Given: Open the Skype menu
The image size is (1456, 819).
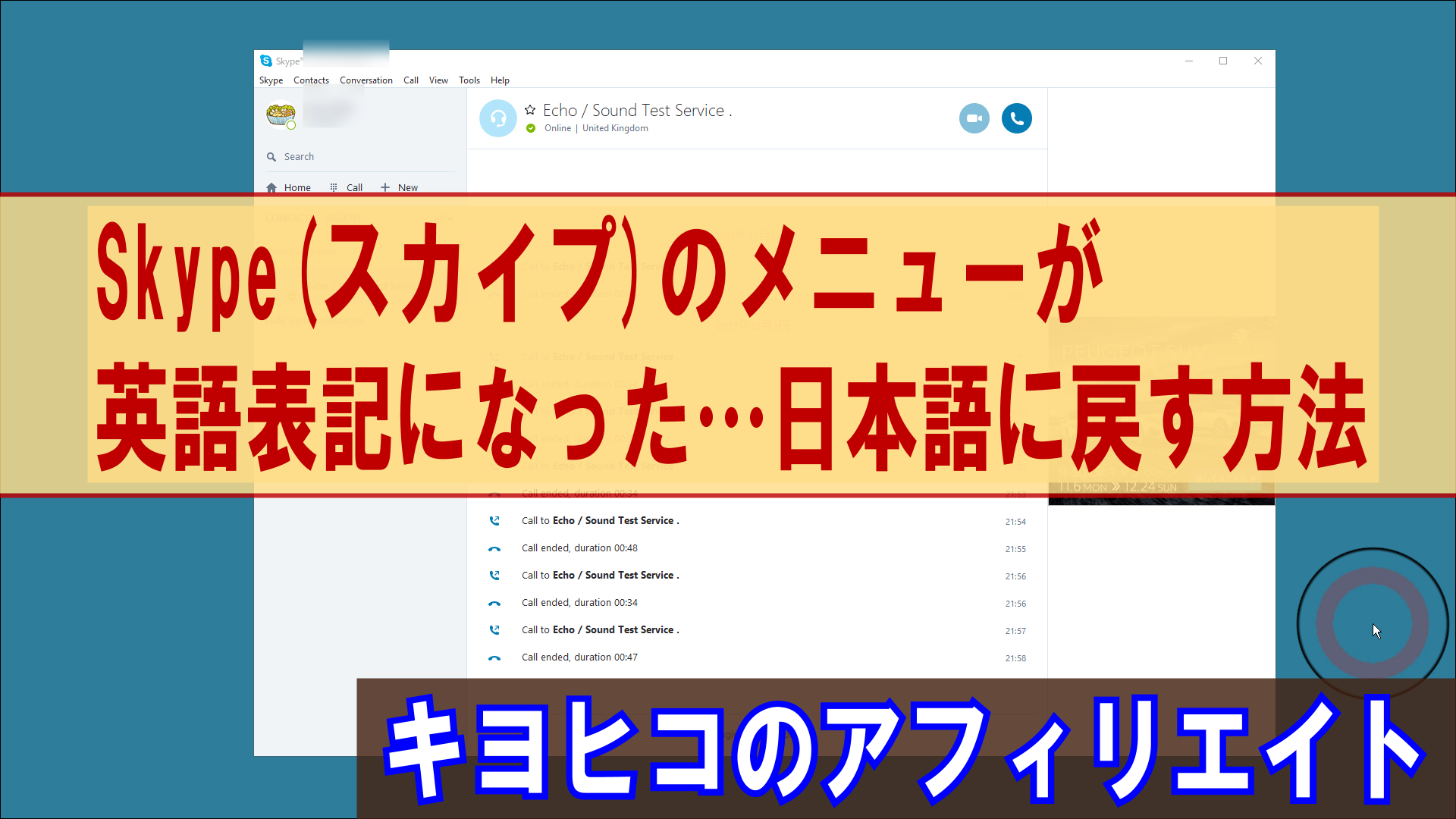Looking at the screenshot, I should (271, 80).
